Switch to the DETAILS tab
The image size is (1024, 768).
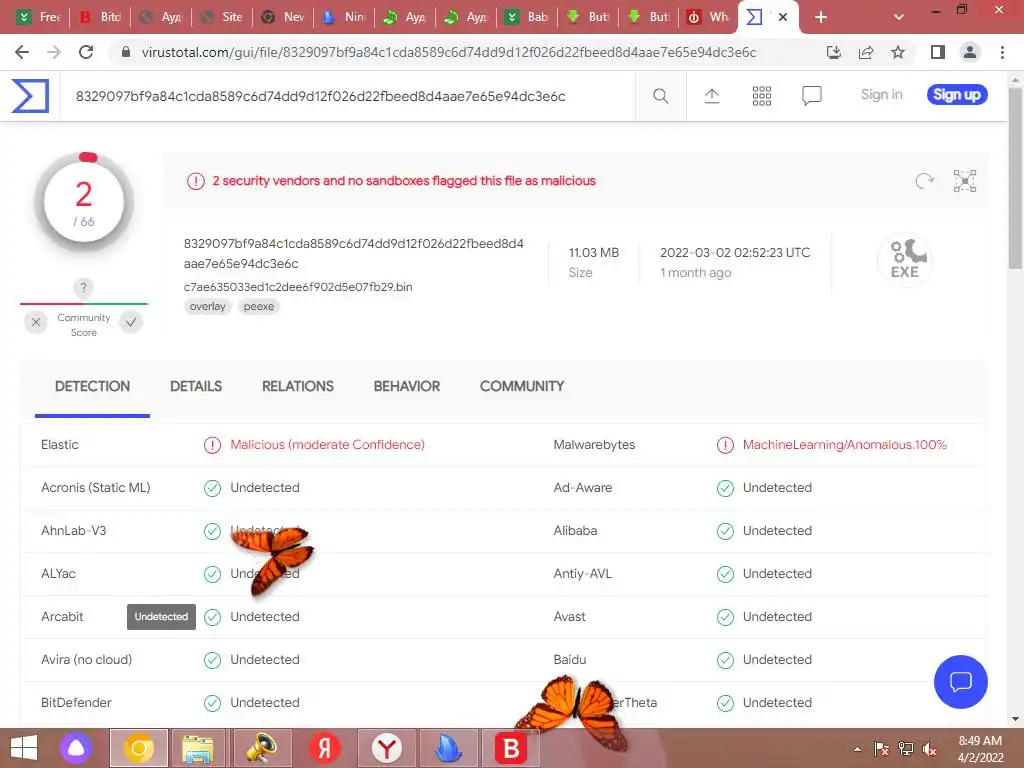[x=196, y=386]
